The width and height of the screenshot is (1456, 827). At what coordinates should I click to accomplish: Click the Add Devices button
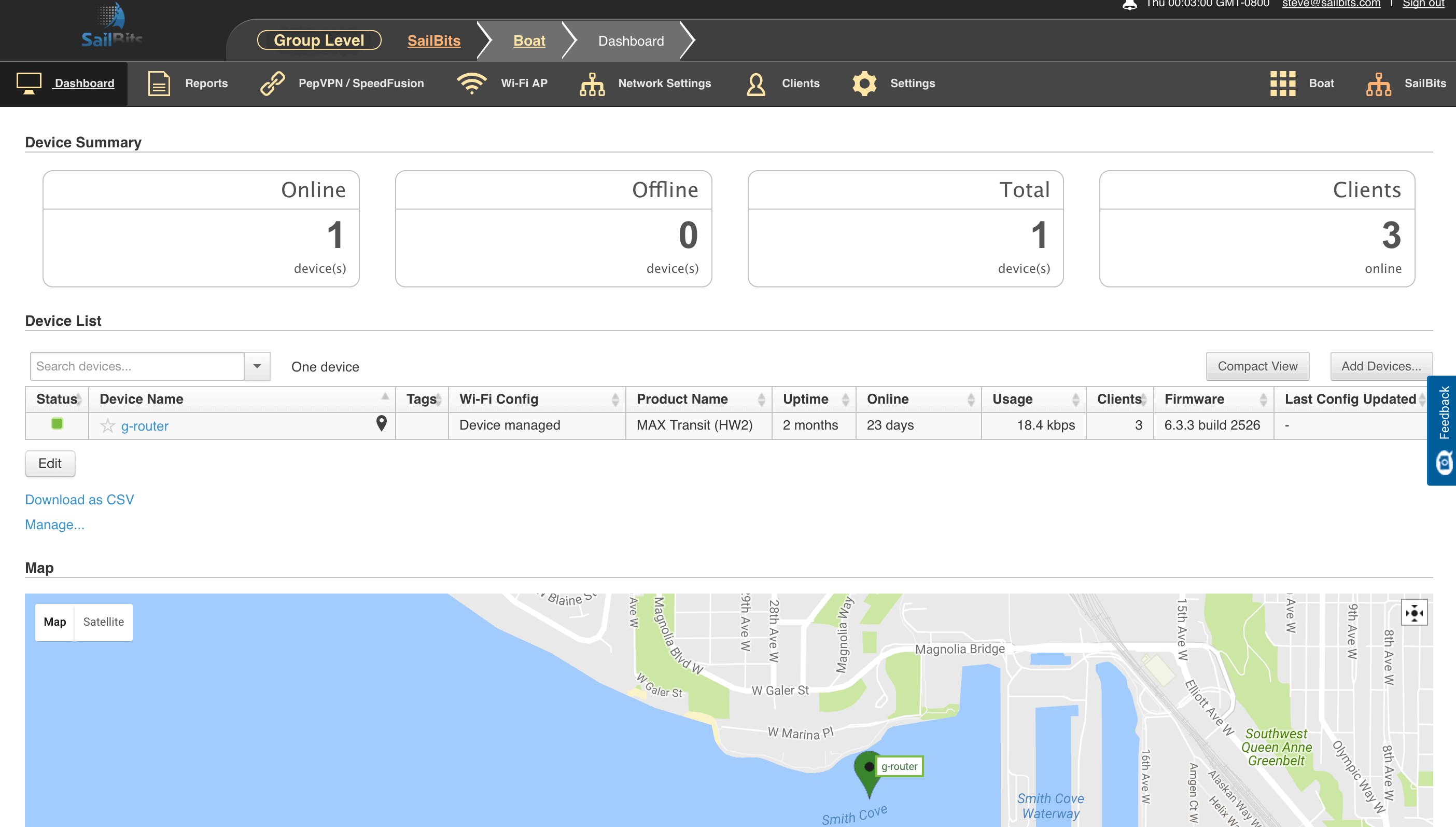pyautogui.click(x=1380, y=366)
